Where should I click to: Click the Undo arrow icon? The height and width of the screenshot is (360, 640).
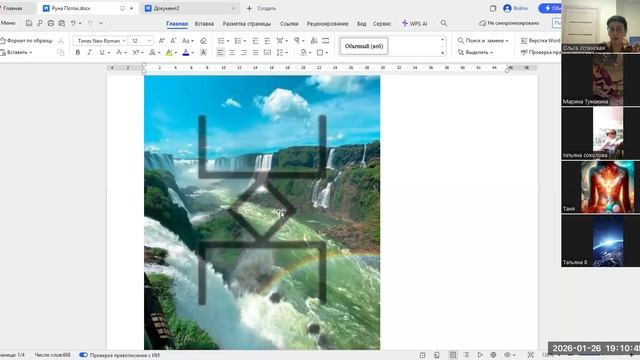pyautogui.click(x=73, y=24)
